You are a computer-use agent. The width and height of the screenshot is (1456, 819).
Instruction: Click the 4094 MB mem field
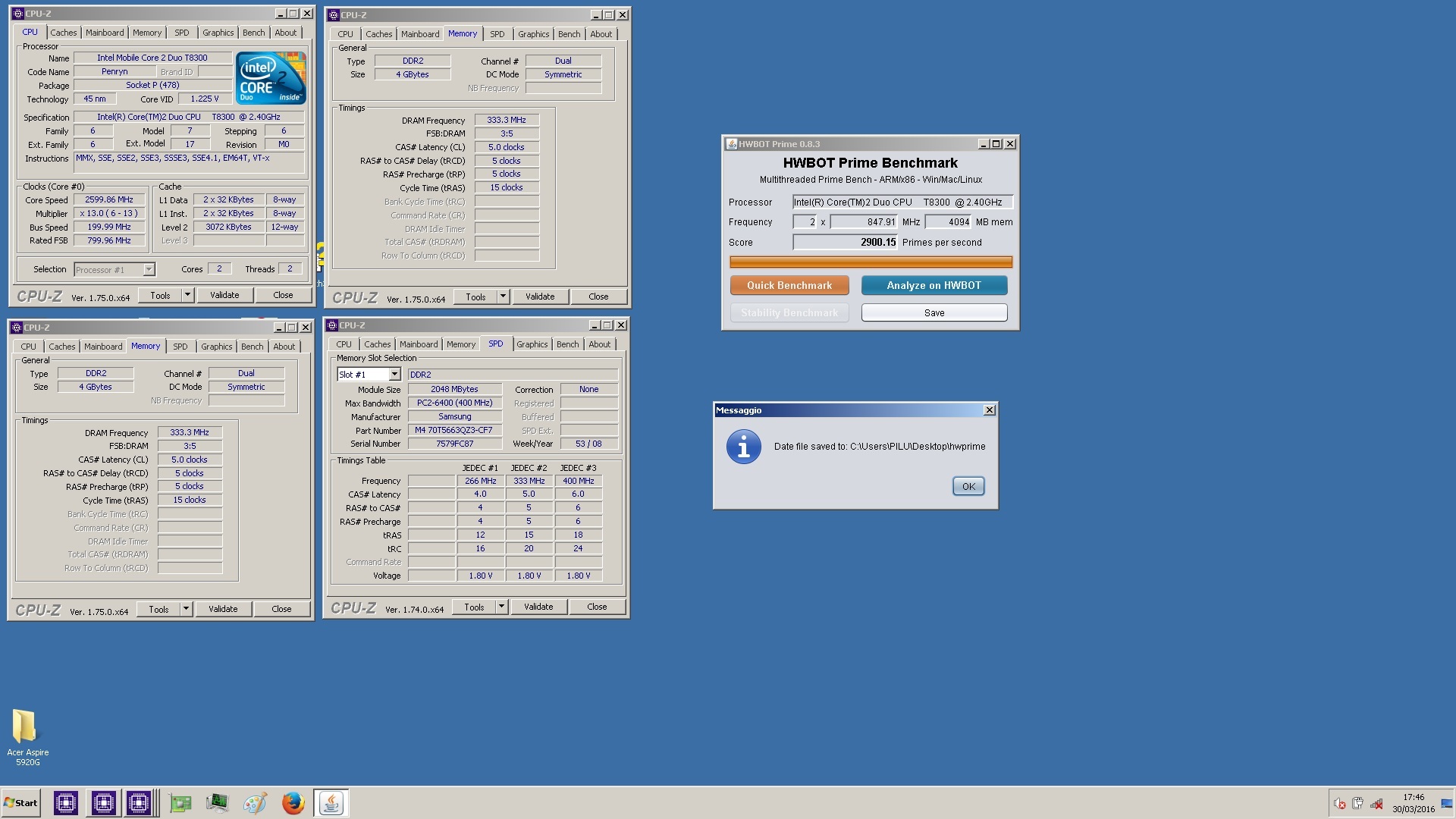[948, 222]
